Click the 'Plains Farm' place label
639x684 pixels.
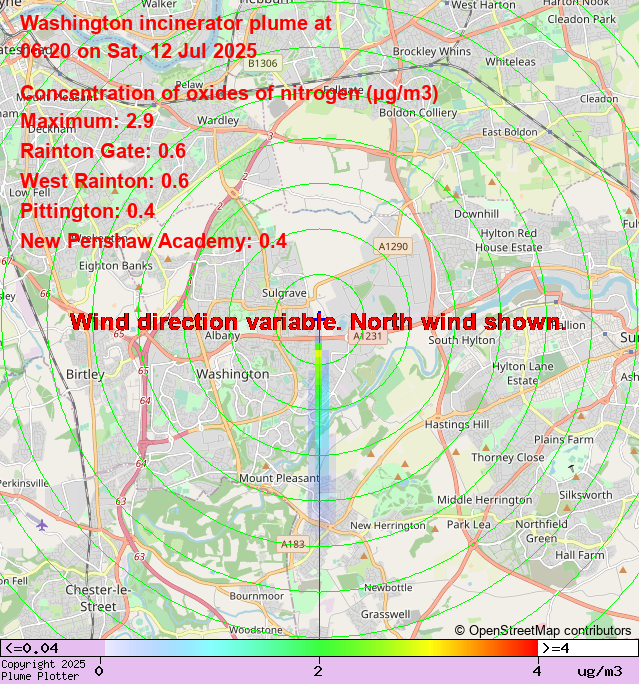tap(564, 440)
